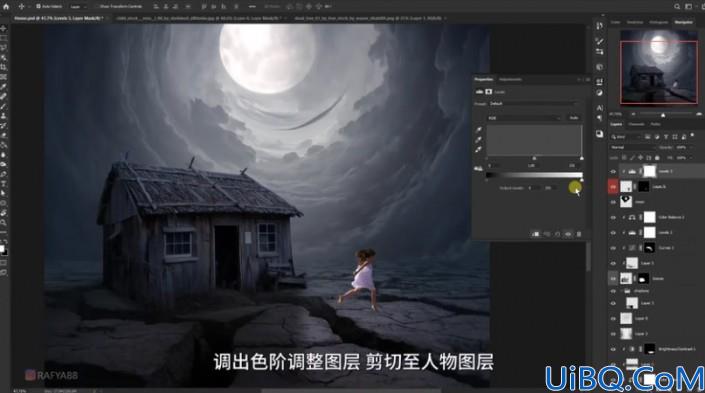Select the Type tool in the toolbox
The image size is (705, 393).
[x=4, y=184]
